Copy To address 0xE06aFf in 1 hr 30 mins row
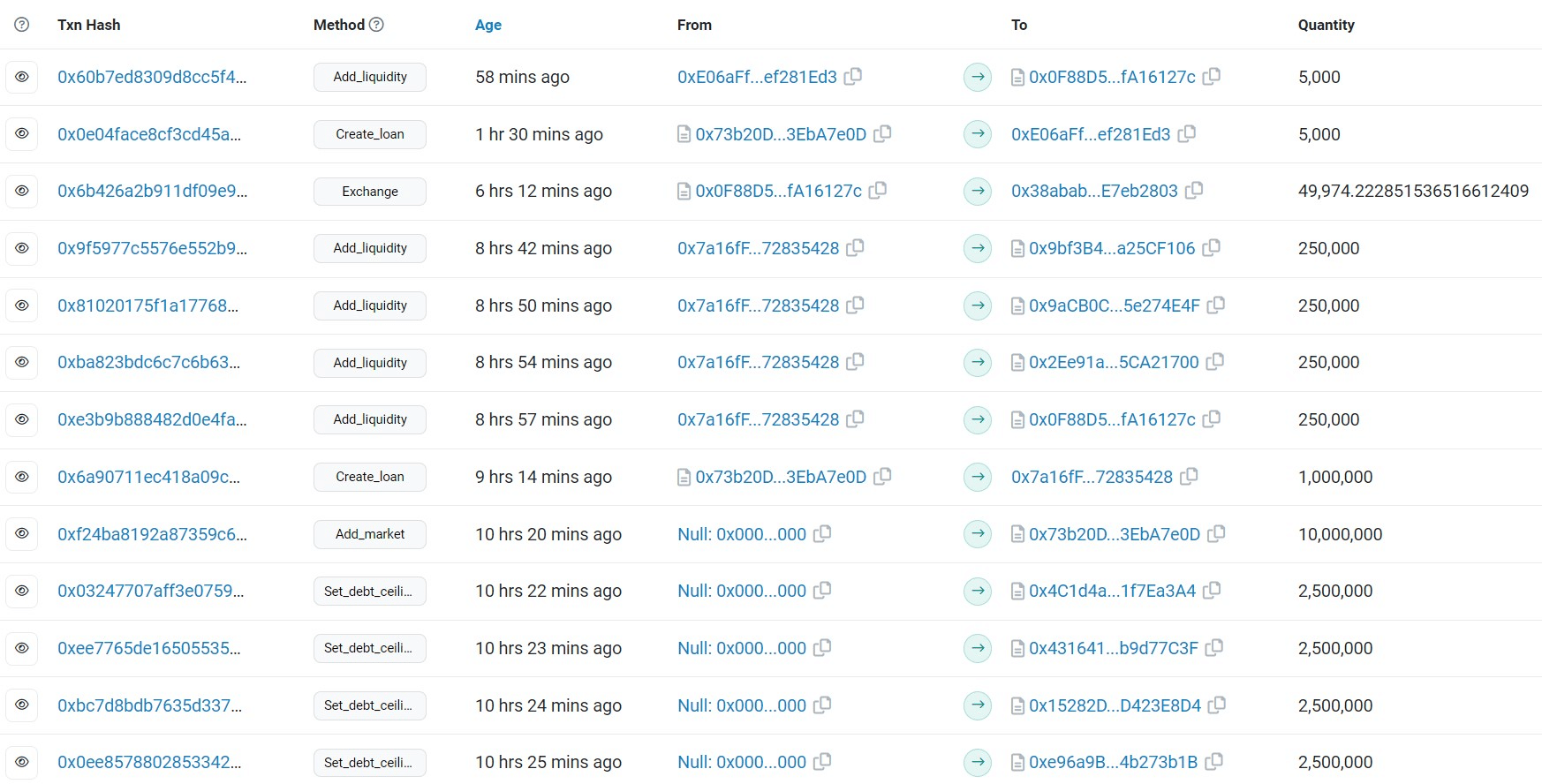The image size is (1542, 784). tap(1187, 134)
